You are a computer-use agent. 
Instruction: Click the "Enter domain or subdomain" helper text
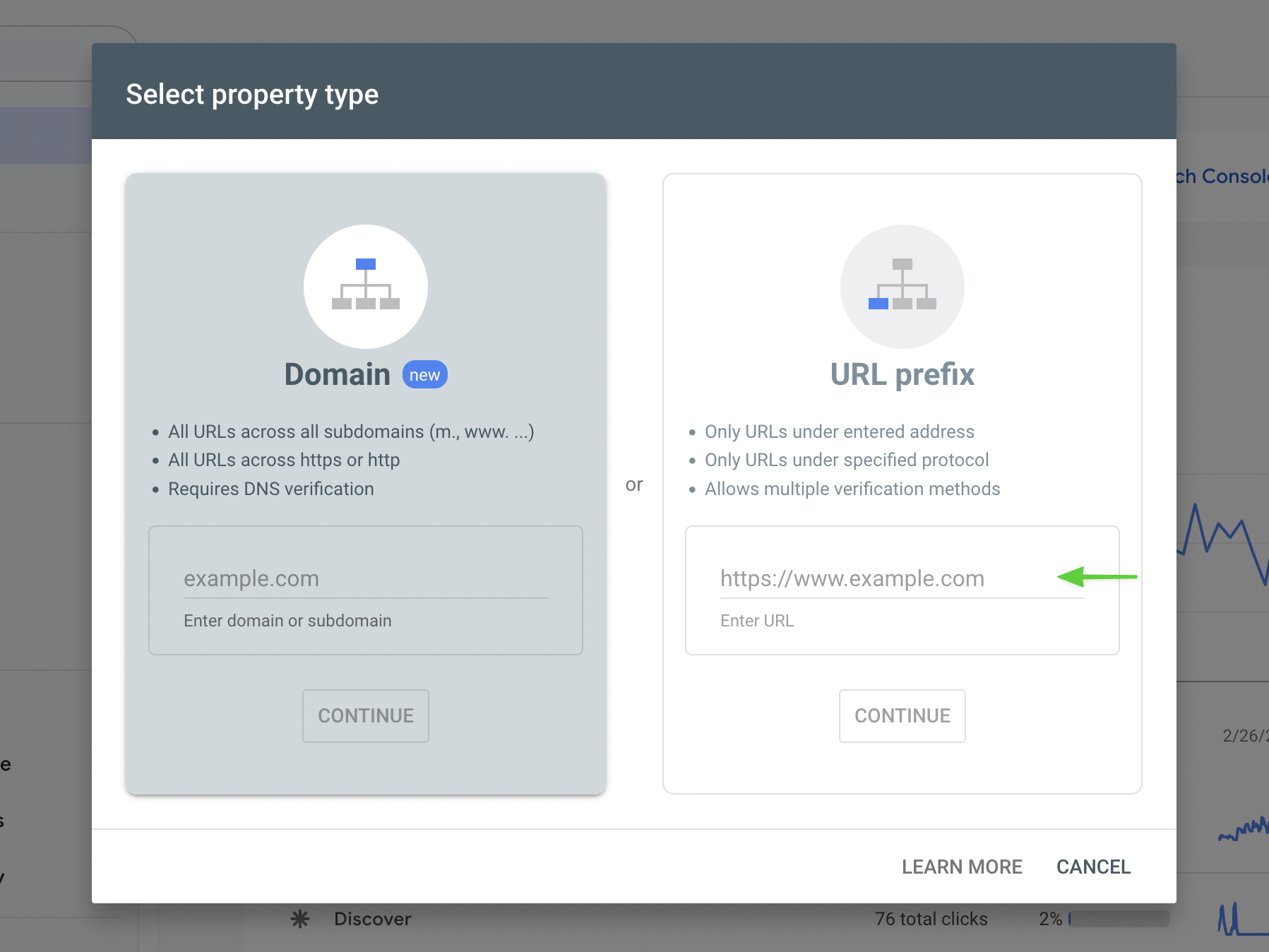pyautogui.click(x=287, y=621)
